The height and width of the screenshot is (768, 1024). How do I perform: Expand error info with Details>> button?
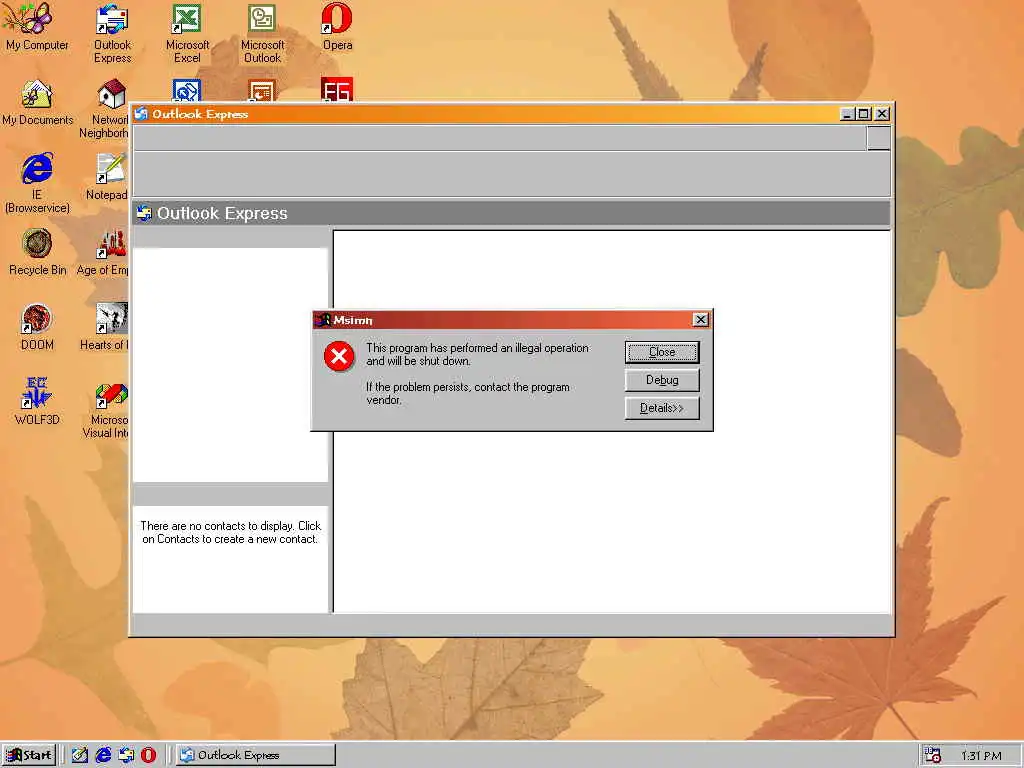pos(662,408)
